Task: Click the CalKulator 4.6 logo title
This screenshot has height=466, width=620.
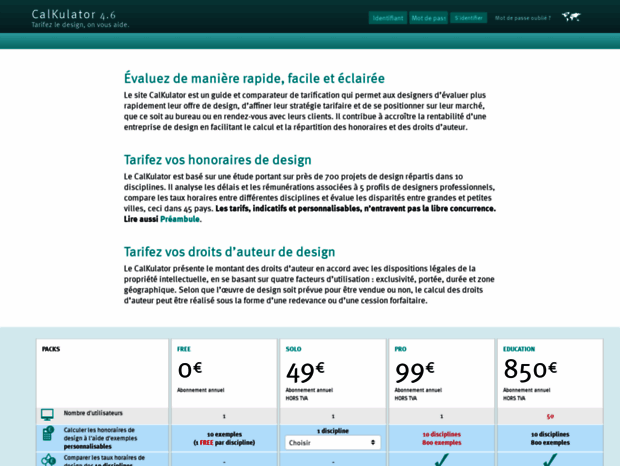Action: 74,14
